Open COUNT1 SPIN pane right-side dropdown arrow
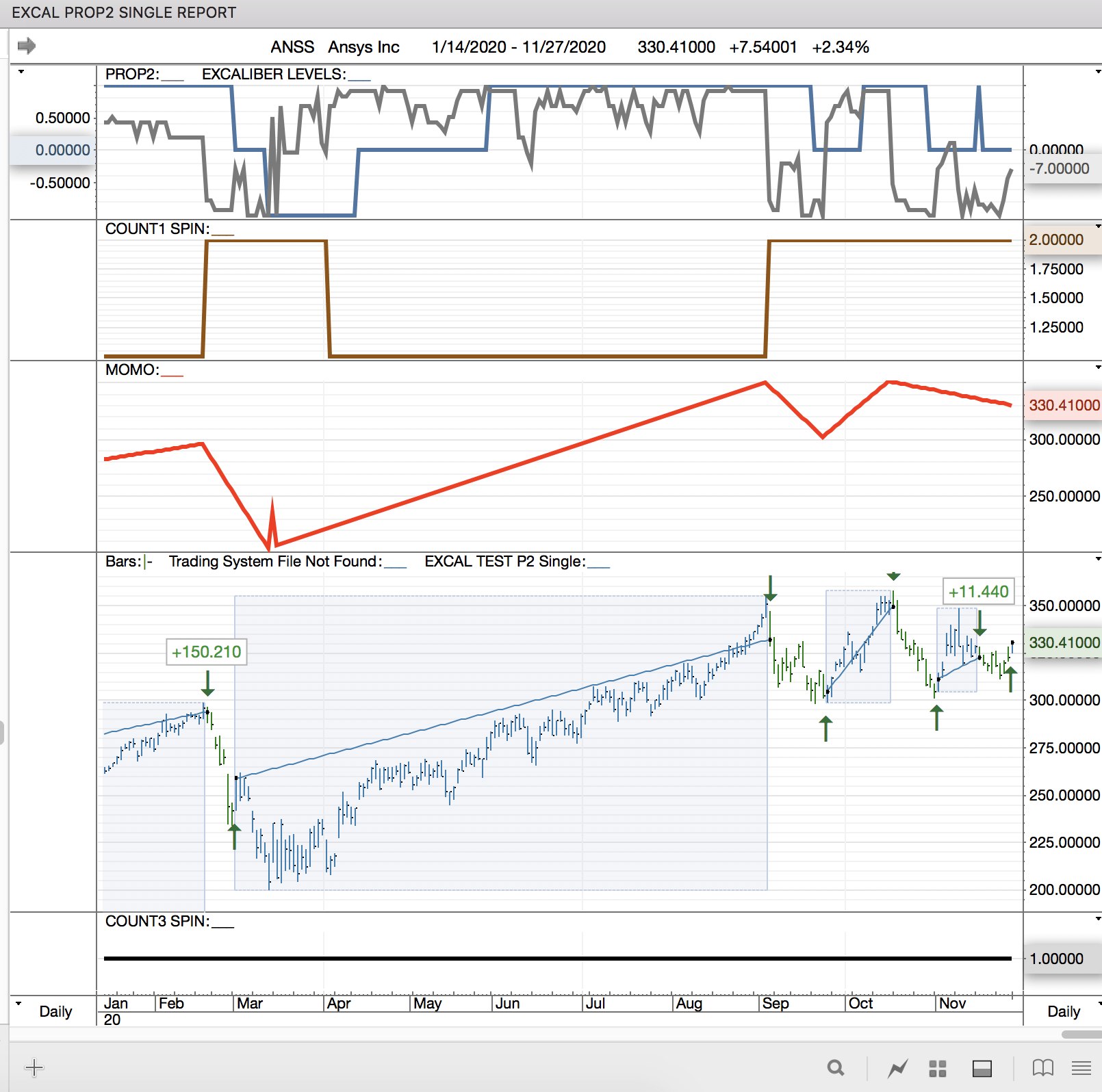 point(1097,226)
